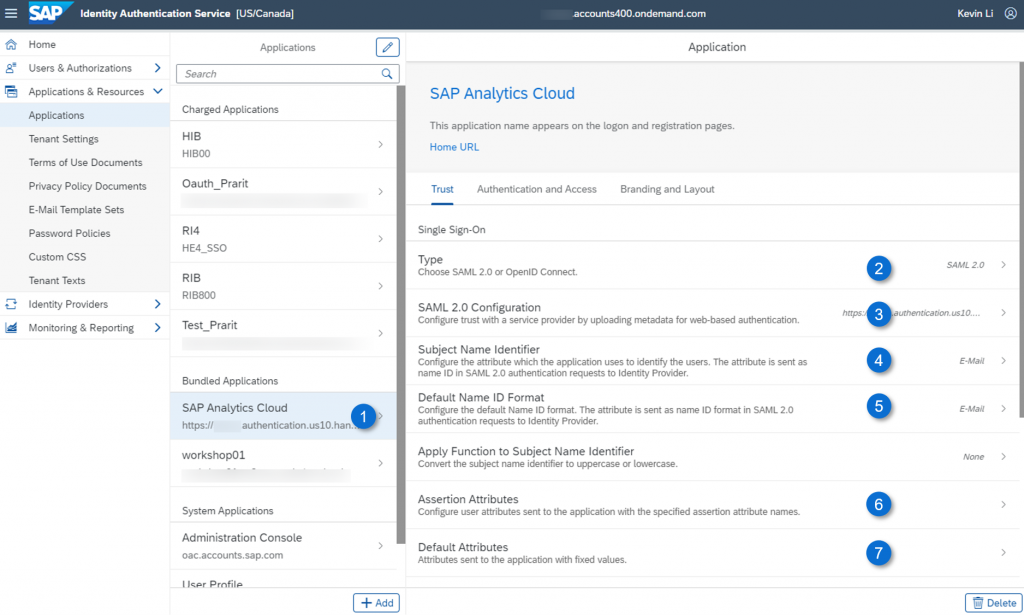
Task: Open Default Name ID Format chevron
Action: (1003, 409)
